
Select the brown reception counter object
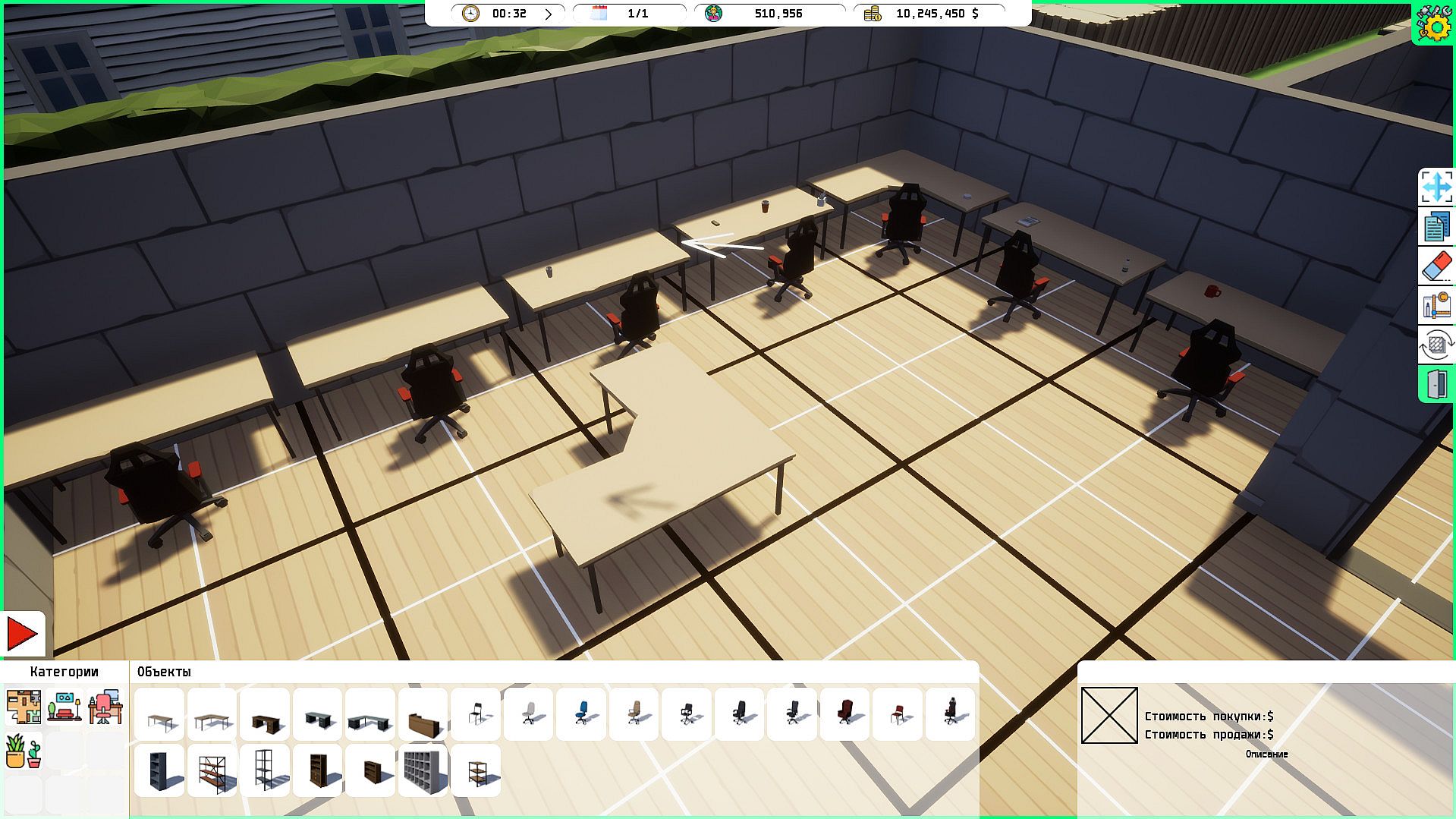[x=423, y=715]
